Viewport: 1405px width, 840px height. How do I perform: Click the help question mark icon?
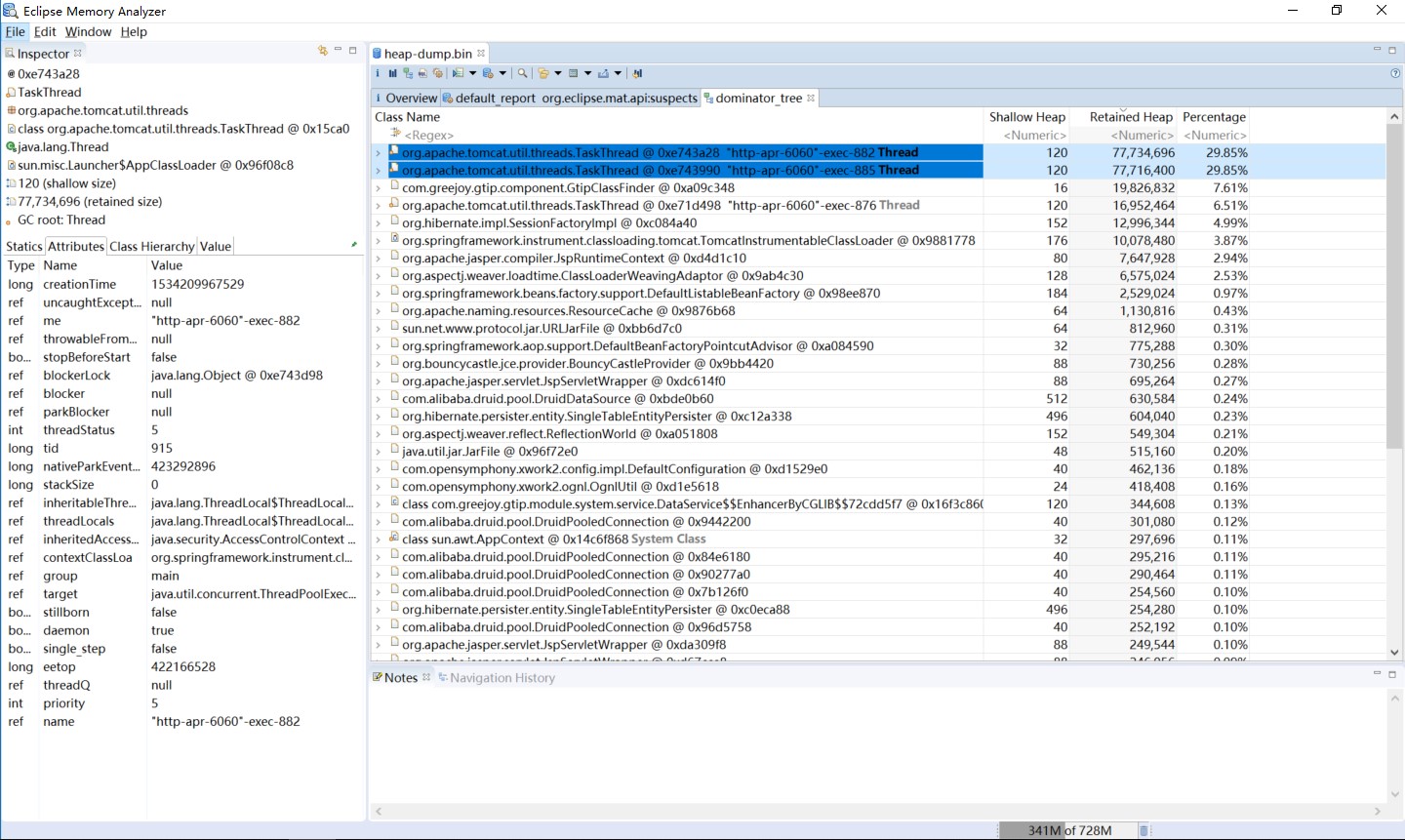(1395, 73)
